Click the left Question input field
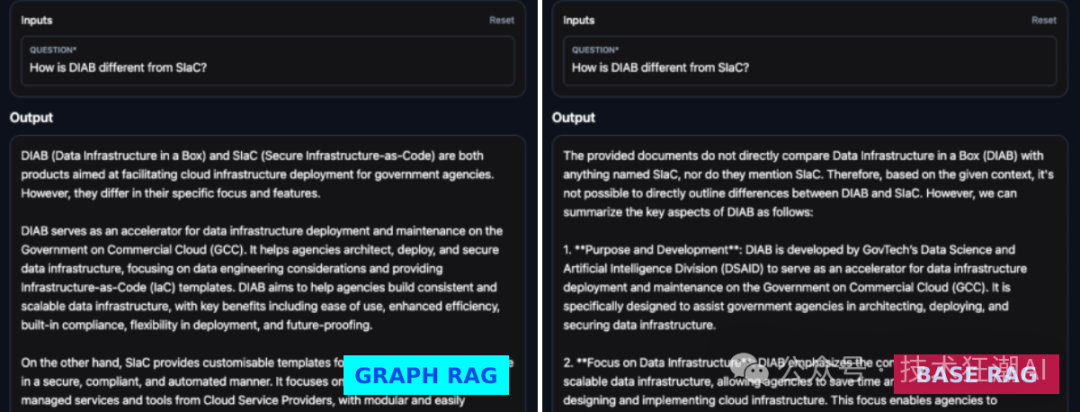Screen dimensions: 1080x412 tap(267, 68)
